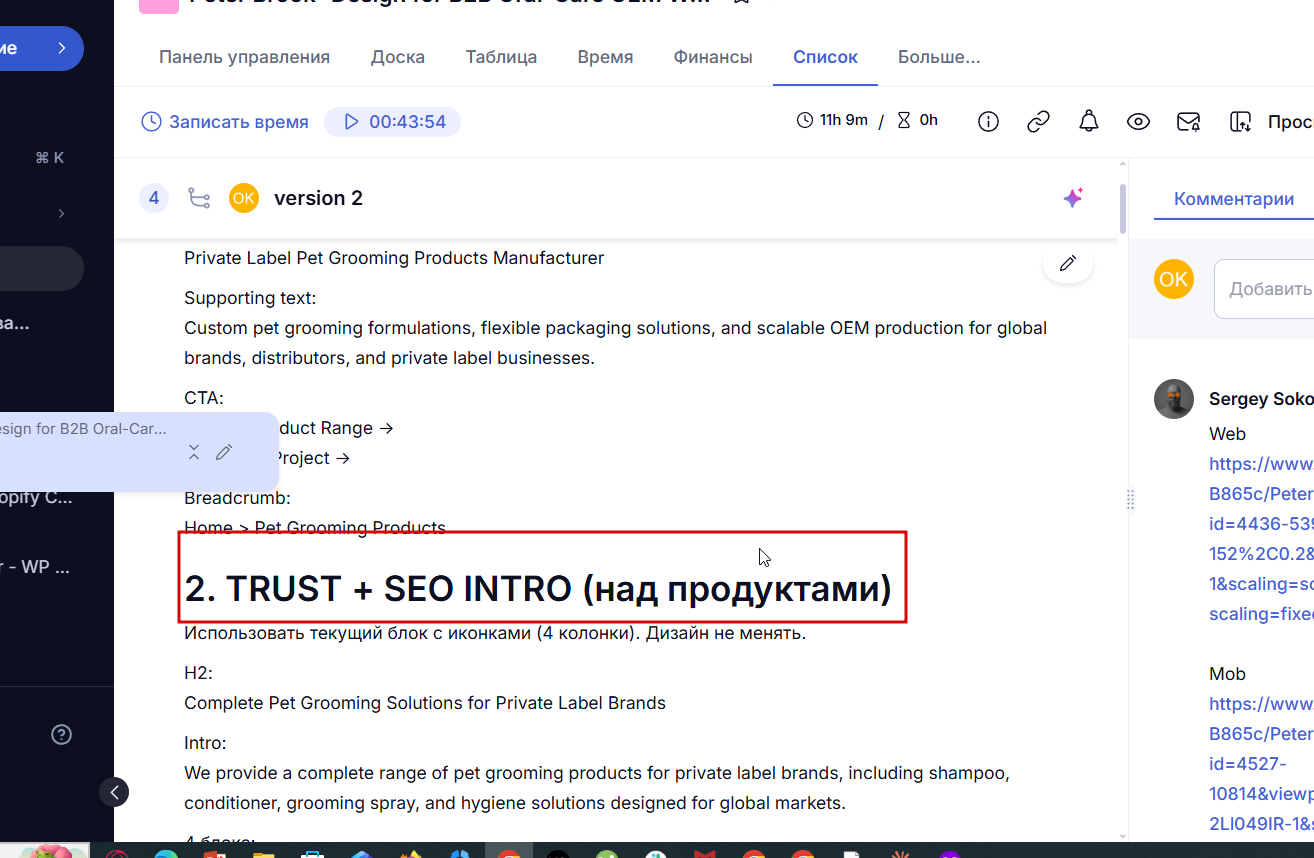Select the sidebar item ending in 'opify C...'

pos(36,498)
